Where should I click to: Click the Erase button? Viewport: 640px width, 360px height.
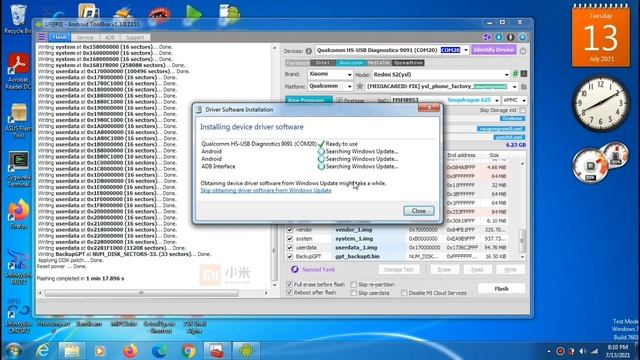point(444,269)
